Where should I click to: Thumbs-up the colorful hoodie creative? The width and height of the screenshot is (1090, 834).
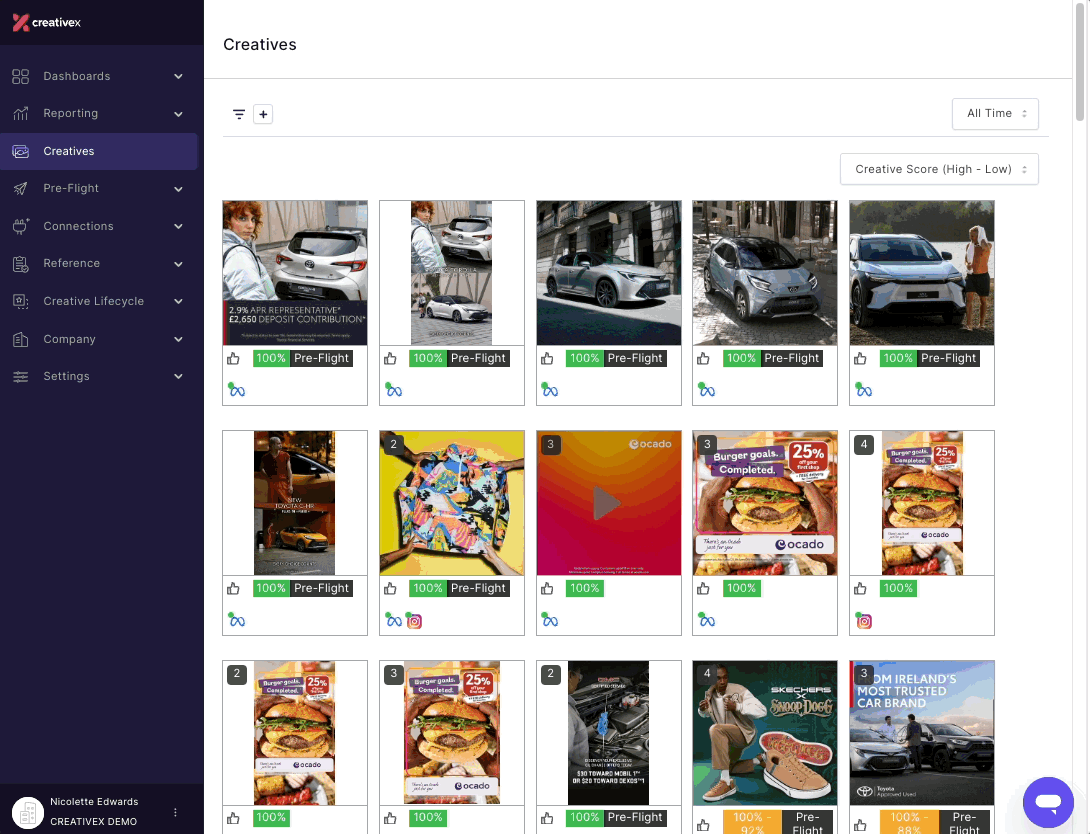click(390, 589)
